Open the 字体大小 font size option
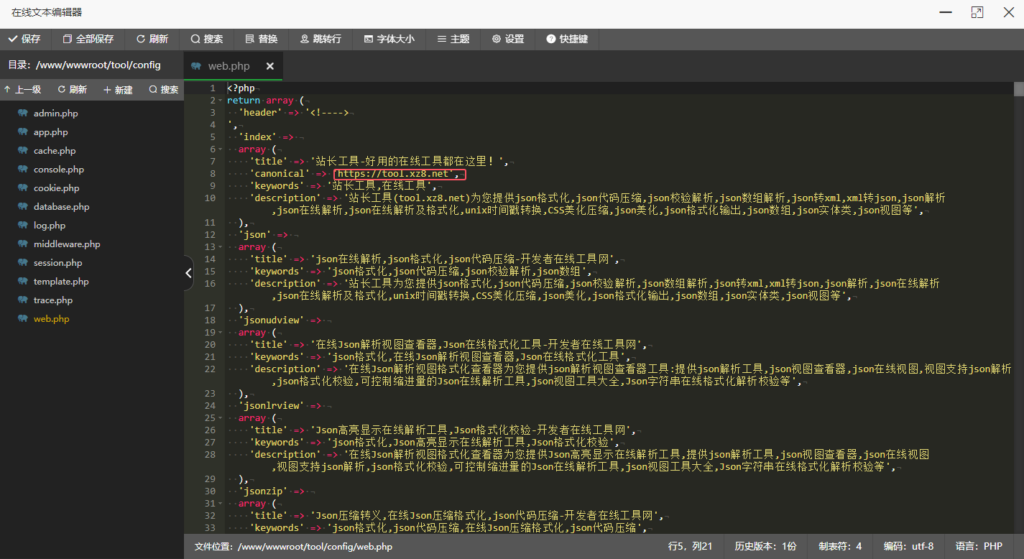 click(389, 39)
